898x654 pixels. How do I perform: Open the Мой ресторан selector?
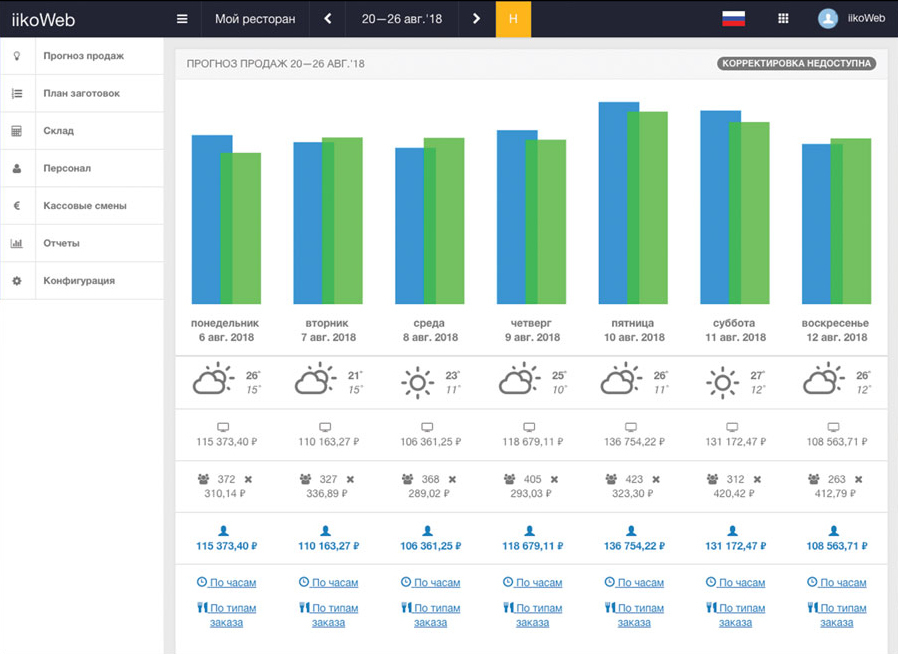click(255, 19)
